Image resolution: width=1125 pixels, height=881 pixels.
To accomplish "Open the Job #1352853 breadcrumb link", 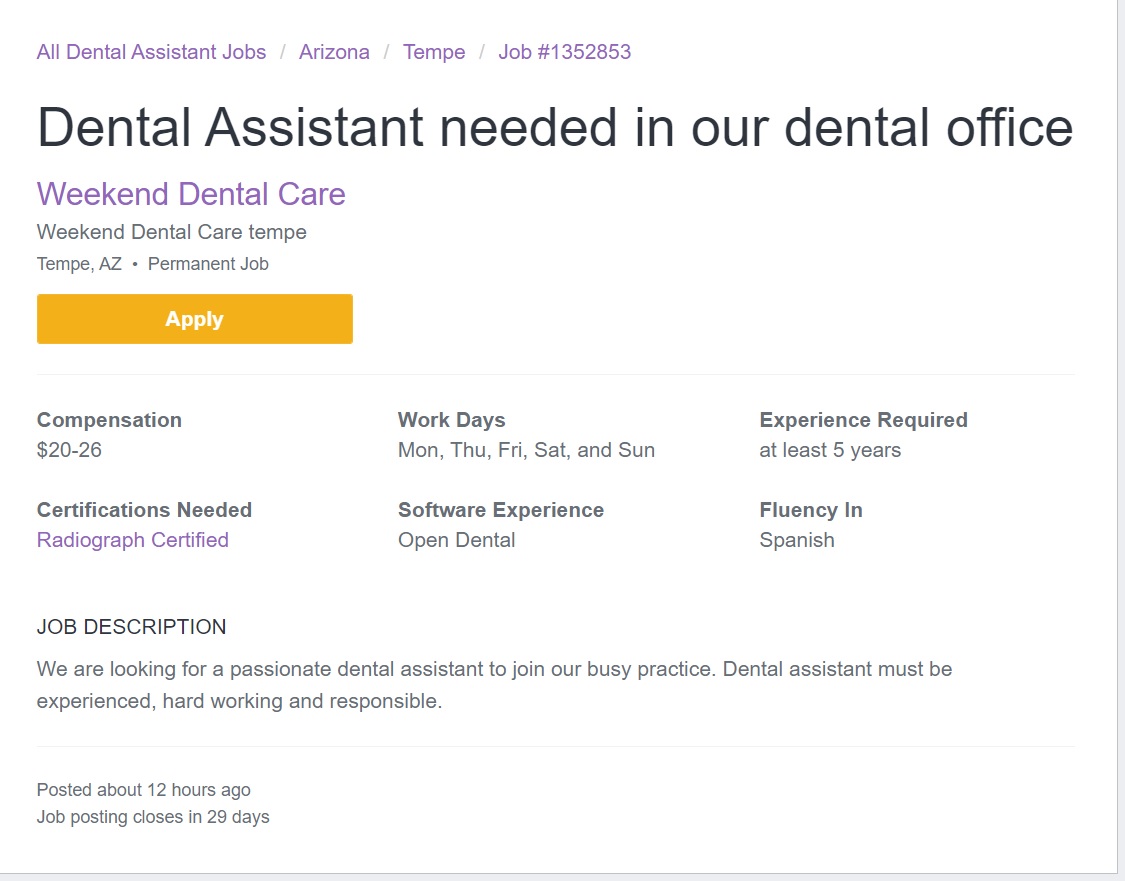I will (565, 52).
